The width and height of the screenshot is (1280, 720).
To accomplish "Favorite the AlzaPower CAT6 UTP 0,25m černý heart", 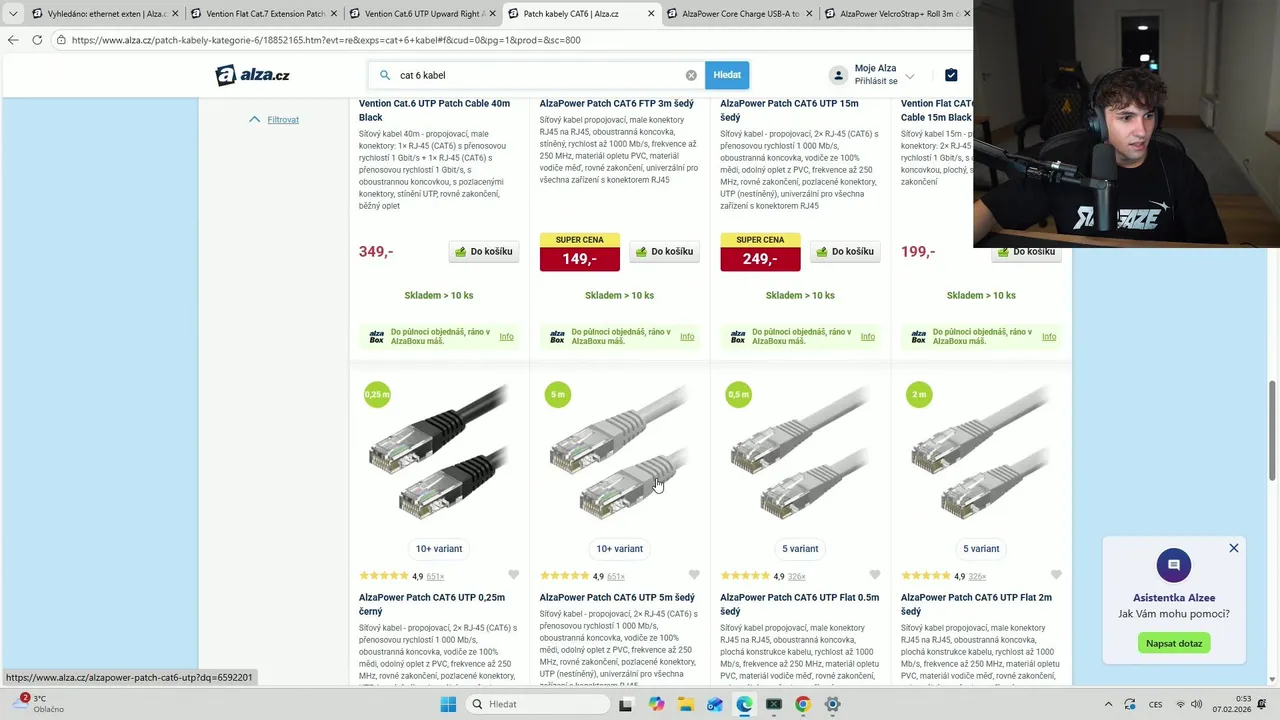I will tap(513, 575).
